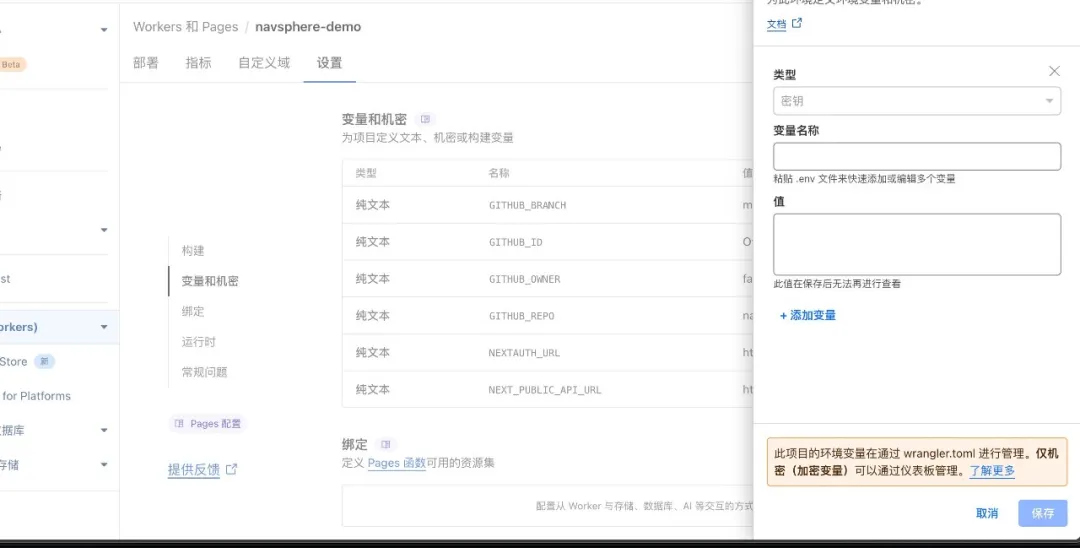Click the icon in the Pages 配置 badge
Viewport: 1080px width, 548px height.
[x=179, y=423]
